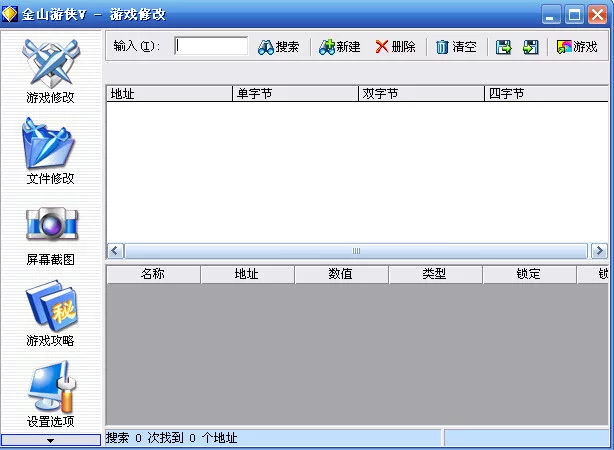
Task: Click the horizontal scrollbar left arrow
Action: (x=115, y=250)
